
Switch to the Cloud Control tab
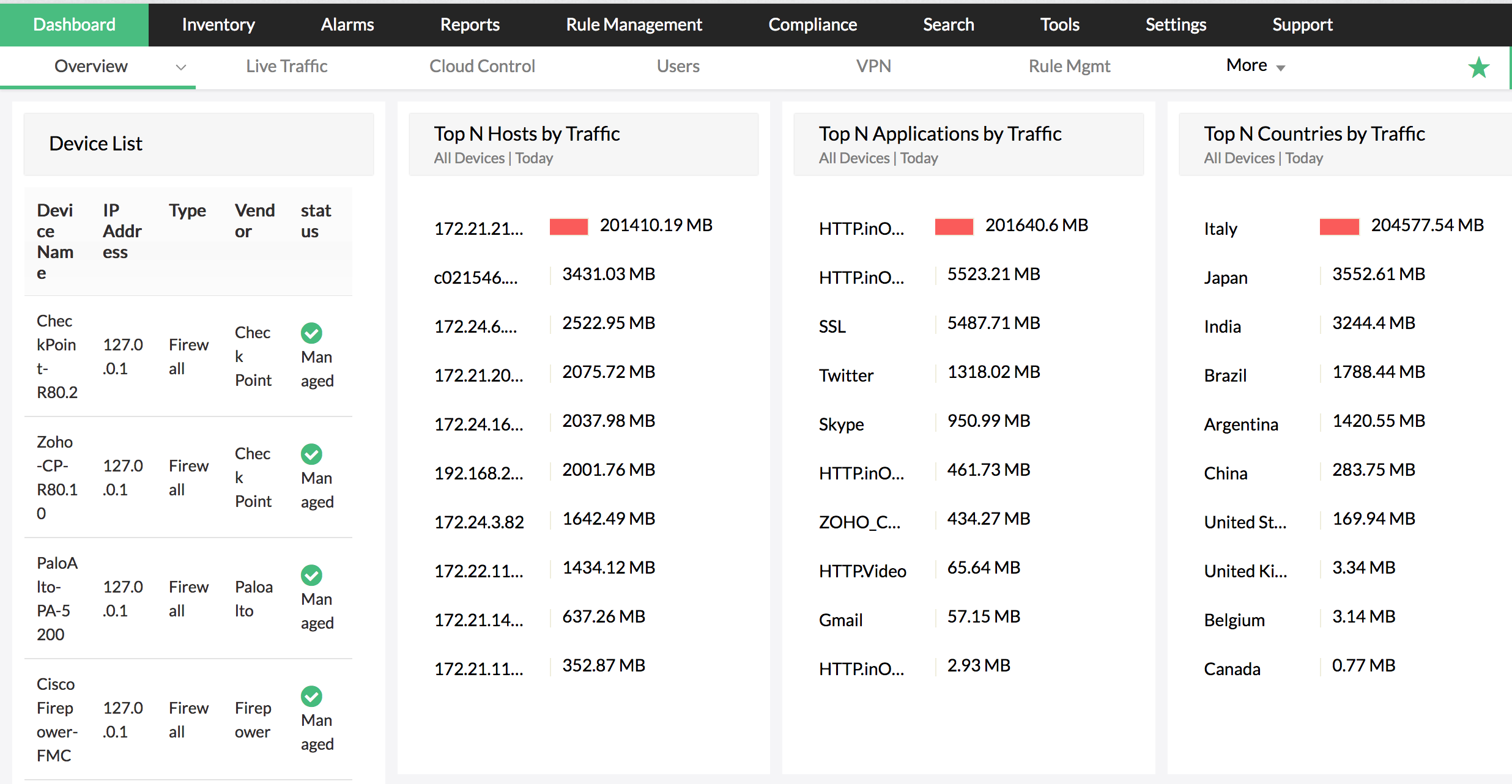coord(482,66)
